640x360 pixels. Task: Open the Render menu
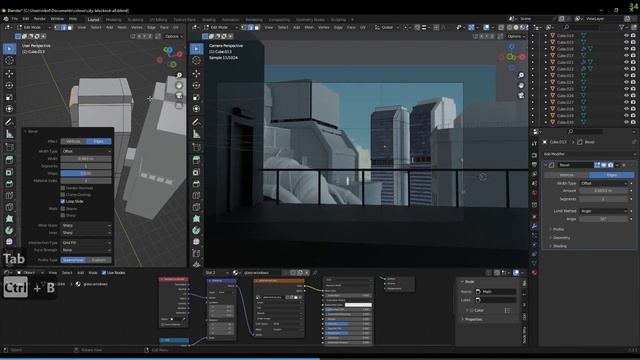40,19
